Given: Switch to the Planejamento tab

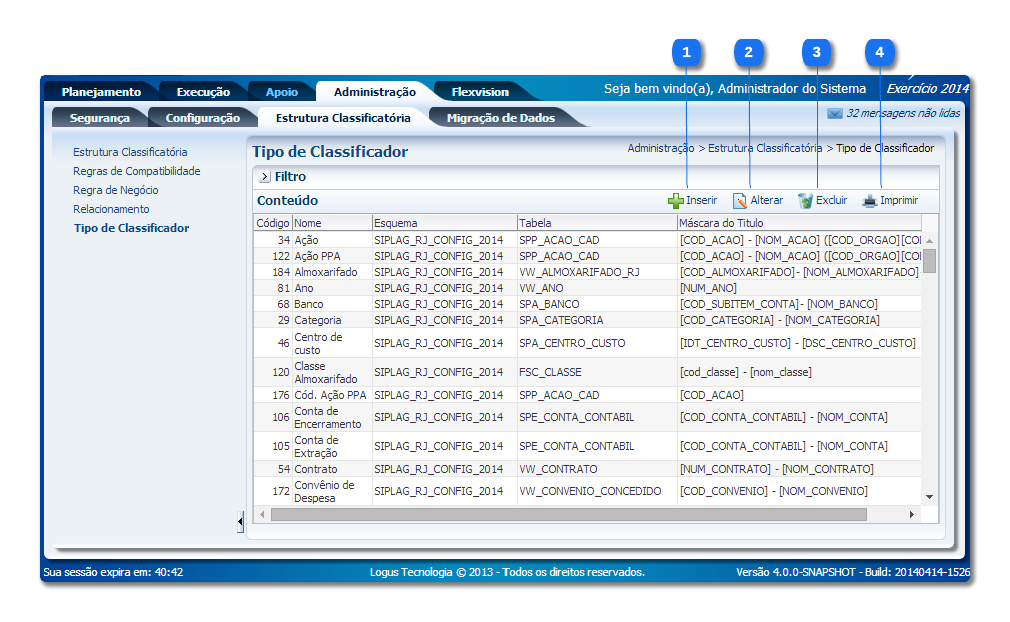Looking at the screenshot, I should pos(101,92).
